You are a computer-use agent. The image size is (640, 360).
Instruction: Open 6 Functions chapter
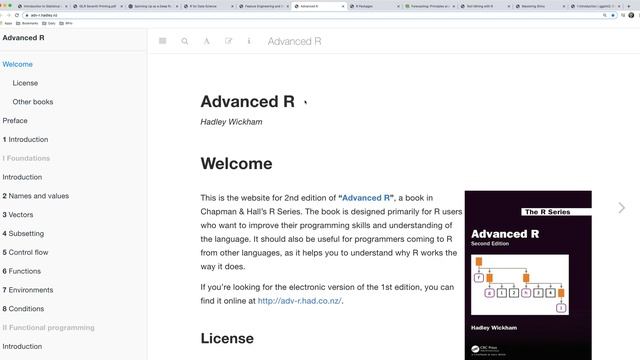coord(21,271)
